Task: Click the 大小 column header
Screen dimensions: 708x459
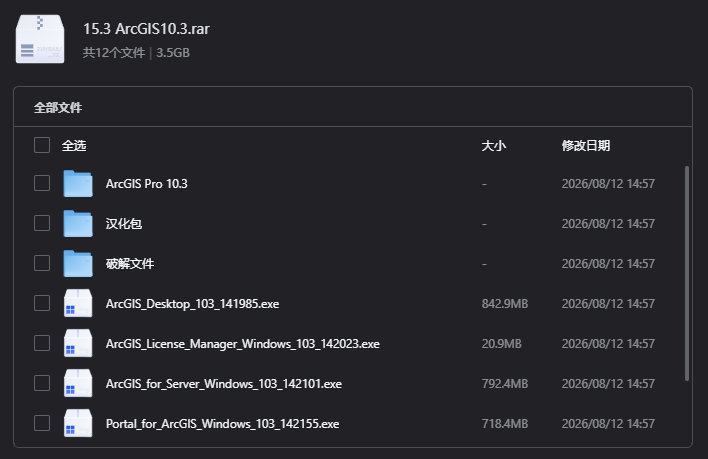Action: 494,146
